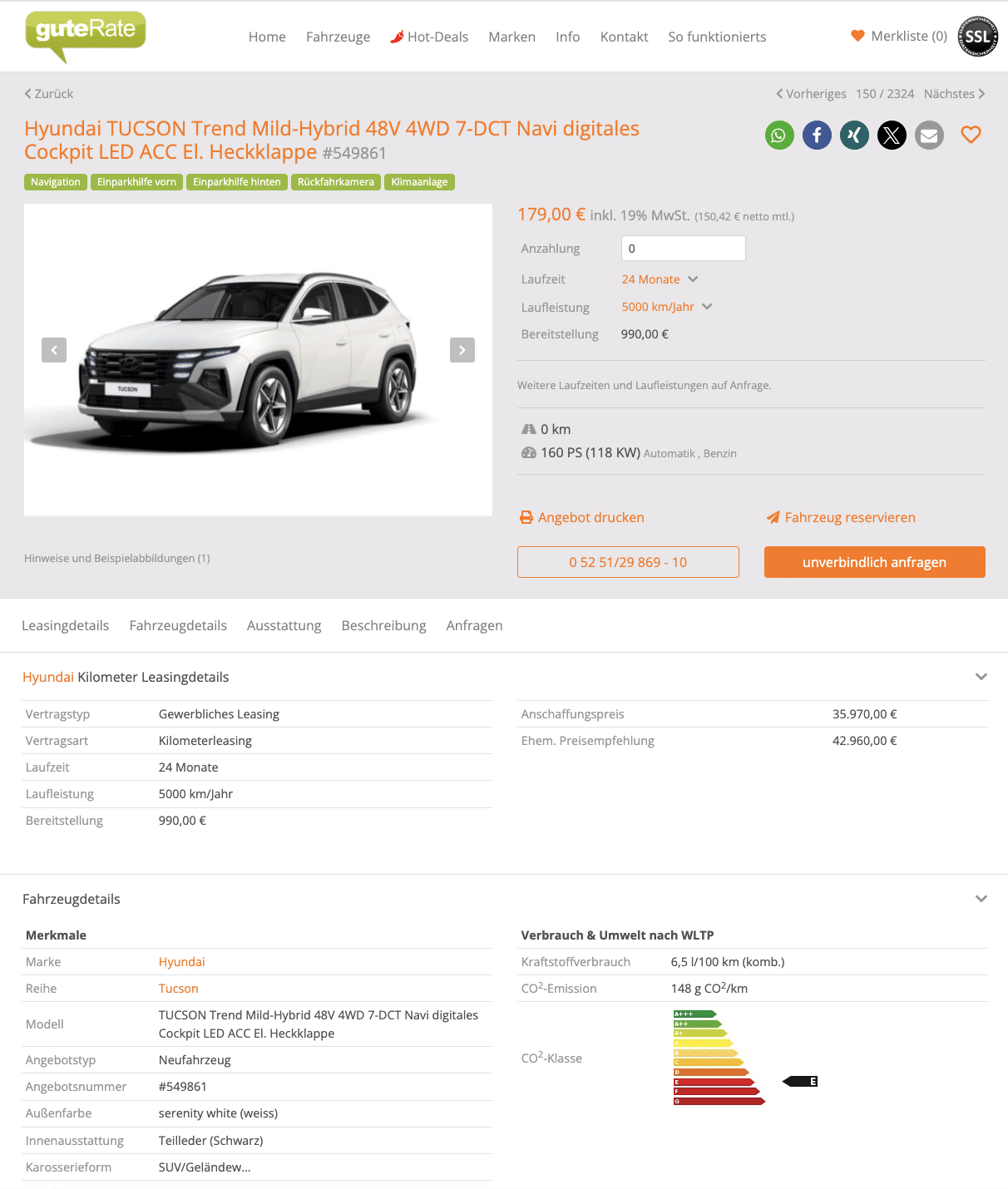Image resolution: width=1008 pixels, height=1189 pixels.
Task: Show the next car image with right arrow
Action: (462, 350)
